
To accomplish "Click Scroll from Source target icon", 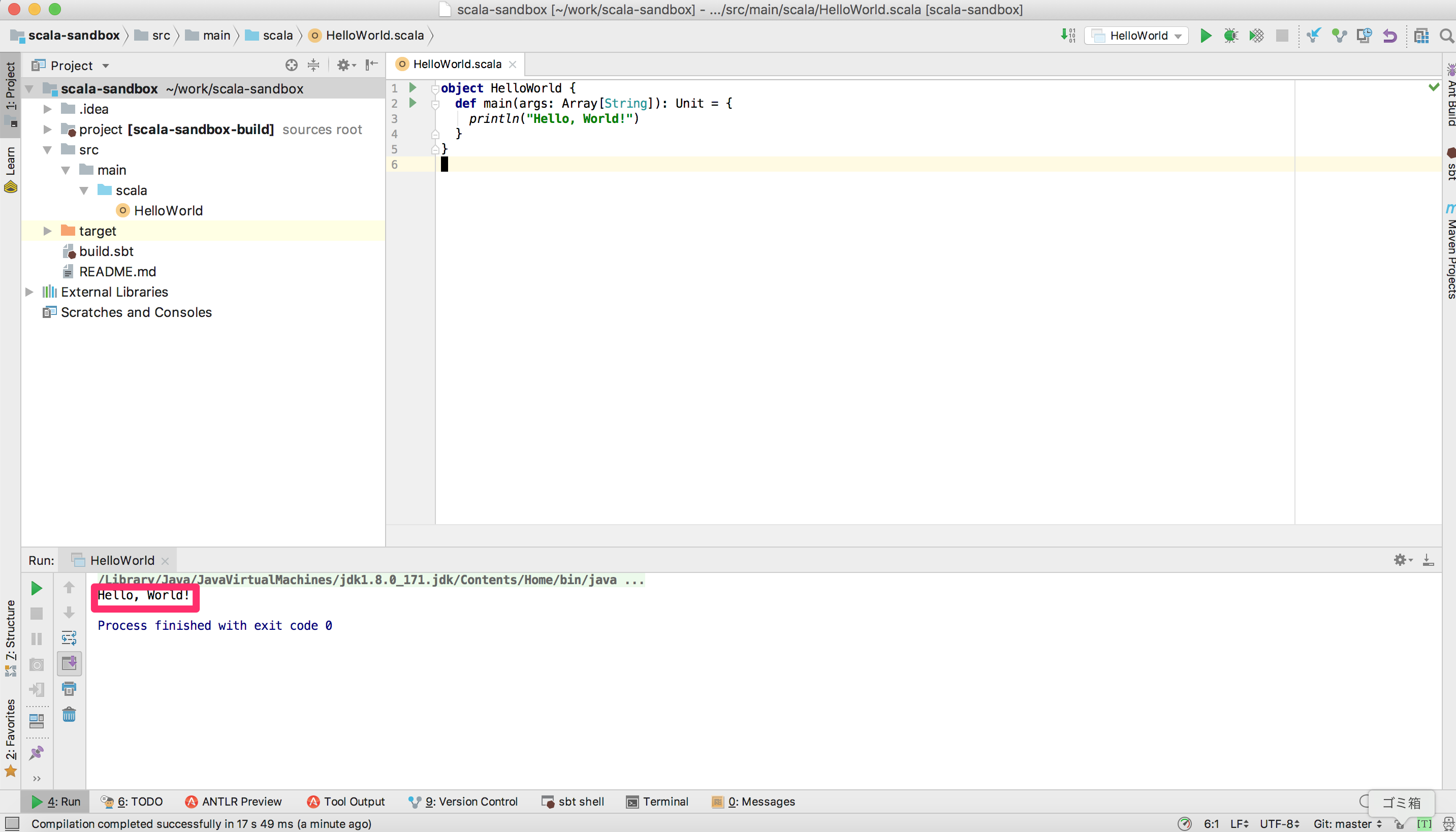I will 292,65.
